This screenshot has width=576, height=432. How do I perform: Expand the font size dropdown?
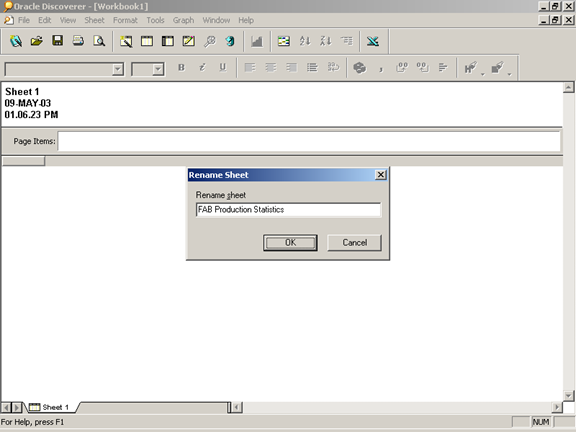158,69
